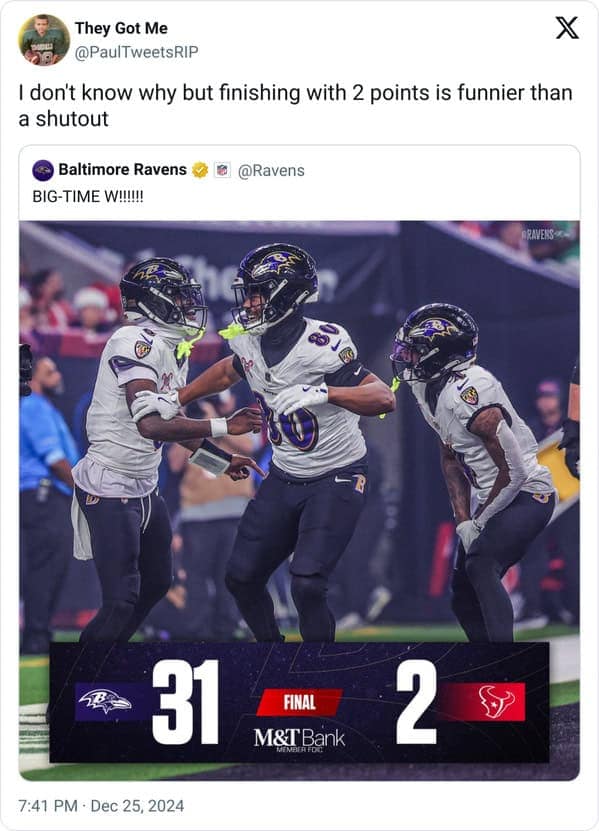This screenshot has width=599, height=831.
Task: Click the Ravens logo on scoreboard
Action: click(x=105, y=702)
